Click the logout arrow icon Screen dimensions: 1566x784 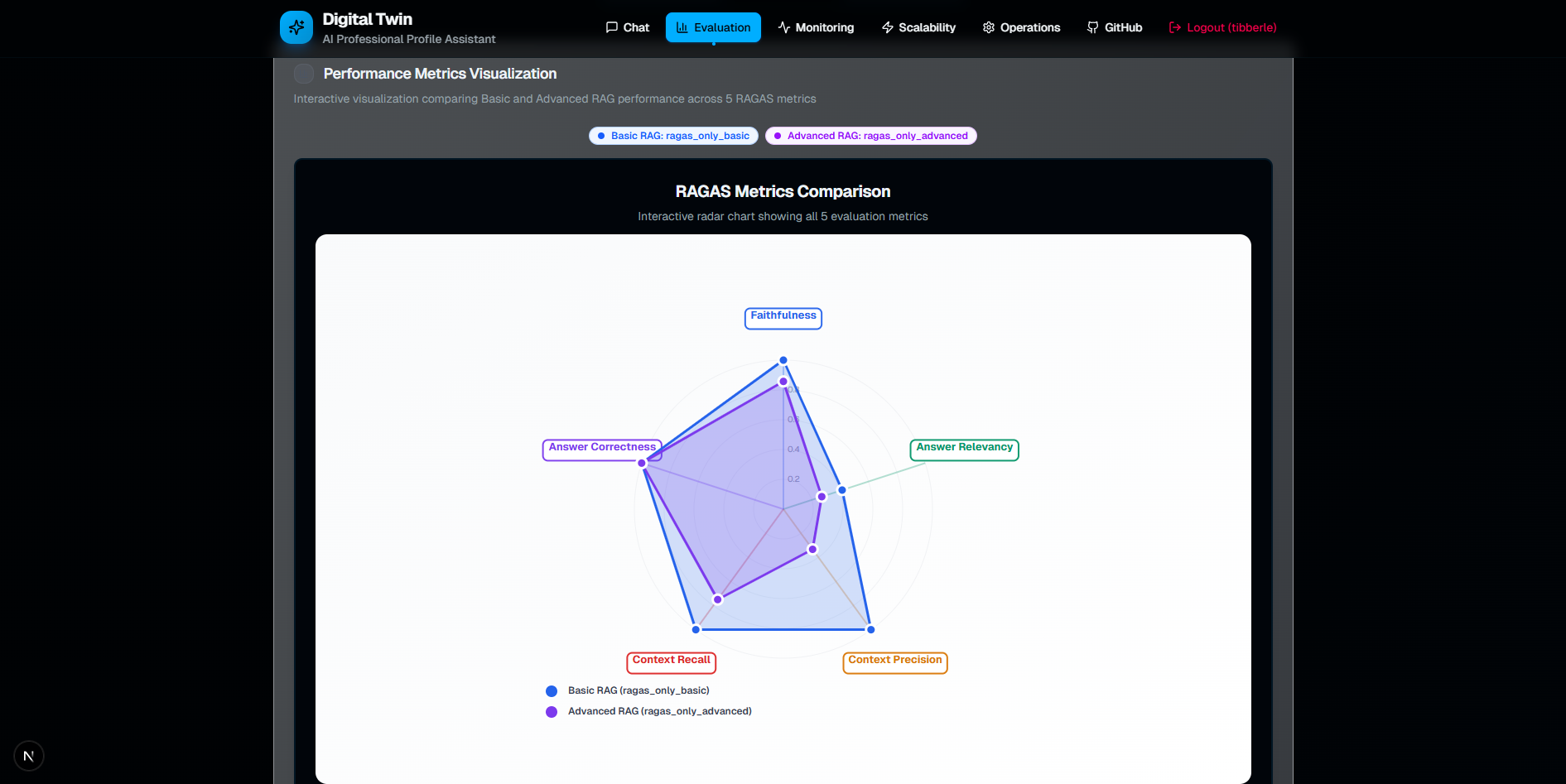coord(1173,27)
